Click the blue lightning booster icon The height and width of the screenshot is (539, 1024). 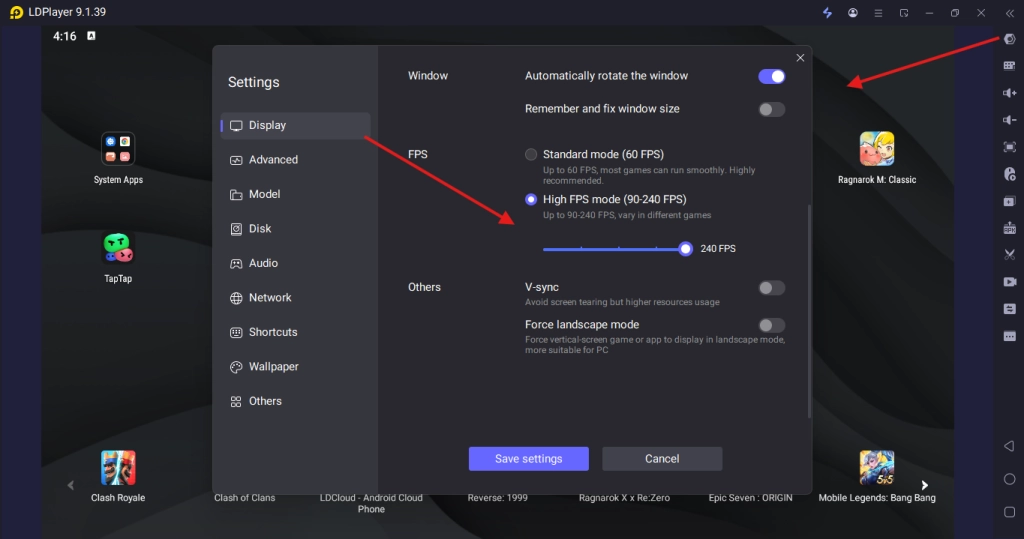point(827,12)
